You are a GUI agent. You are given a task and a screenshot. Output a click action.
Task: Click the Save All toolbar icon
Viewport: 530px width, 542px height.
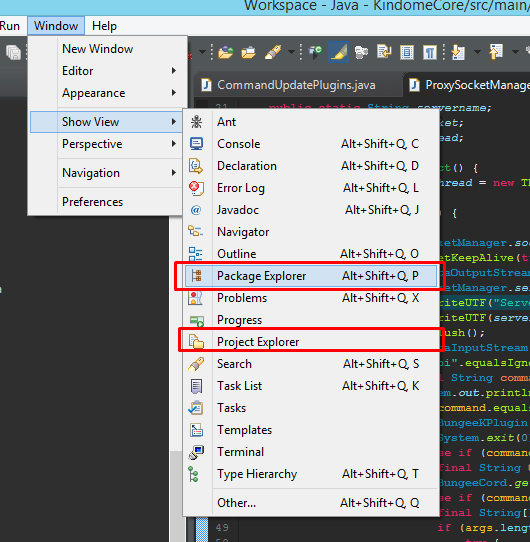tap(13, 53)
